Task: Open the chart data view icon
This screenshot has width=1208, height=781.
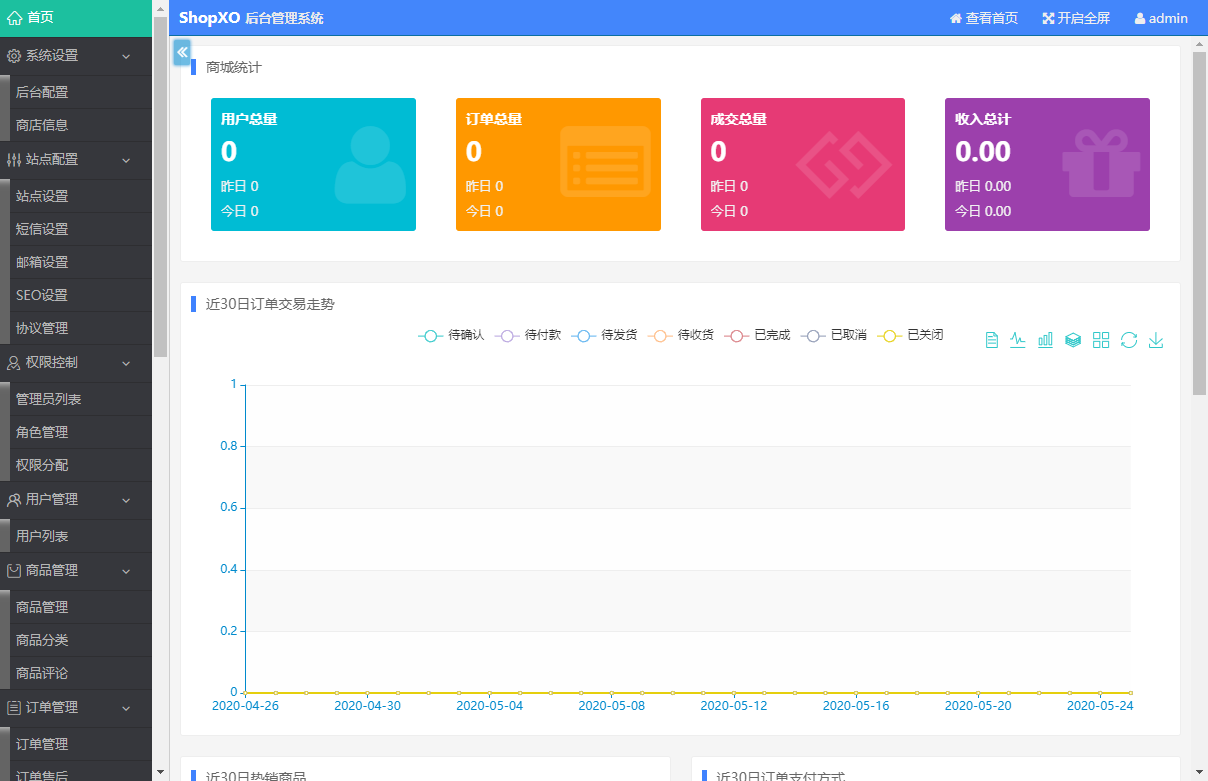Action: [x=991, y=340]
